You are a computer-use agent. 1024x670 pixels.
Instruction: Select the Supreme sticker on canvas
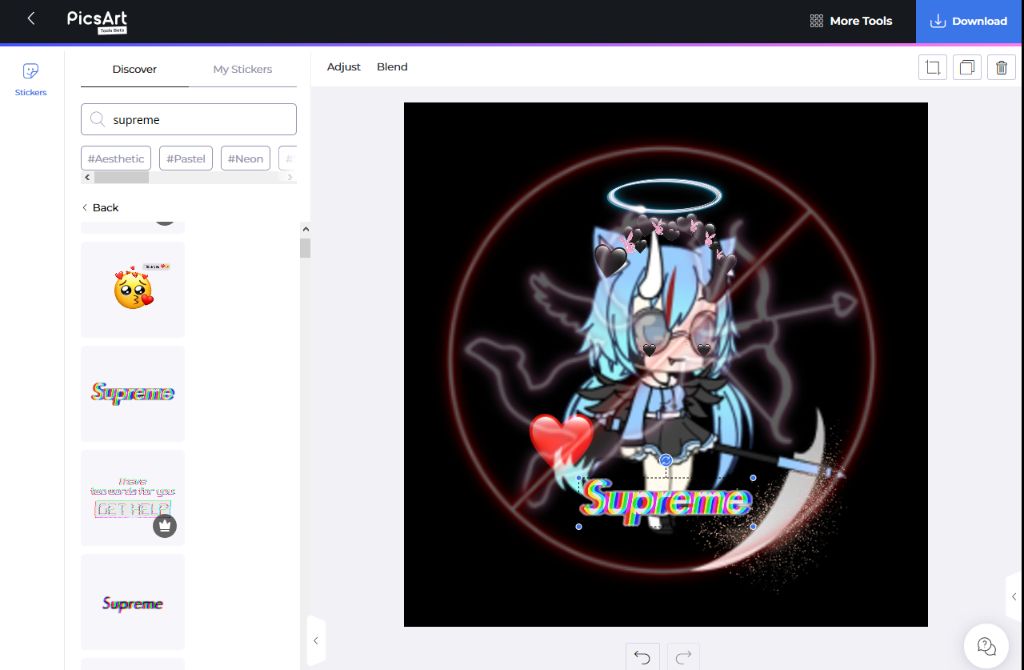tap(665, 502)
